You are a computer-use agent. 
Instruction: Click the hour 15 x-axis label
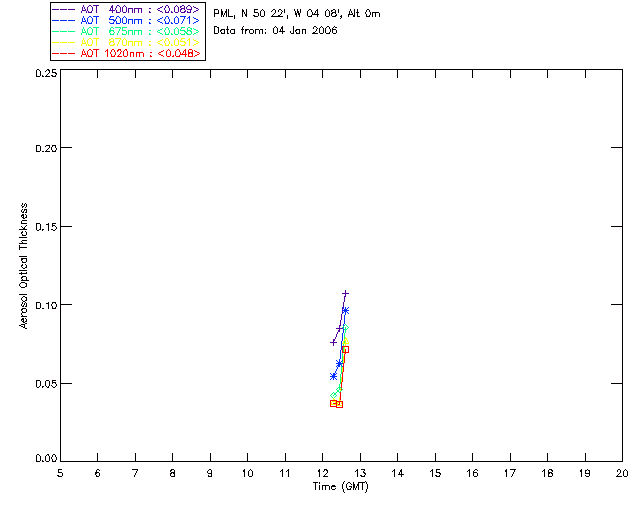435,473
